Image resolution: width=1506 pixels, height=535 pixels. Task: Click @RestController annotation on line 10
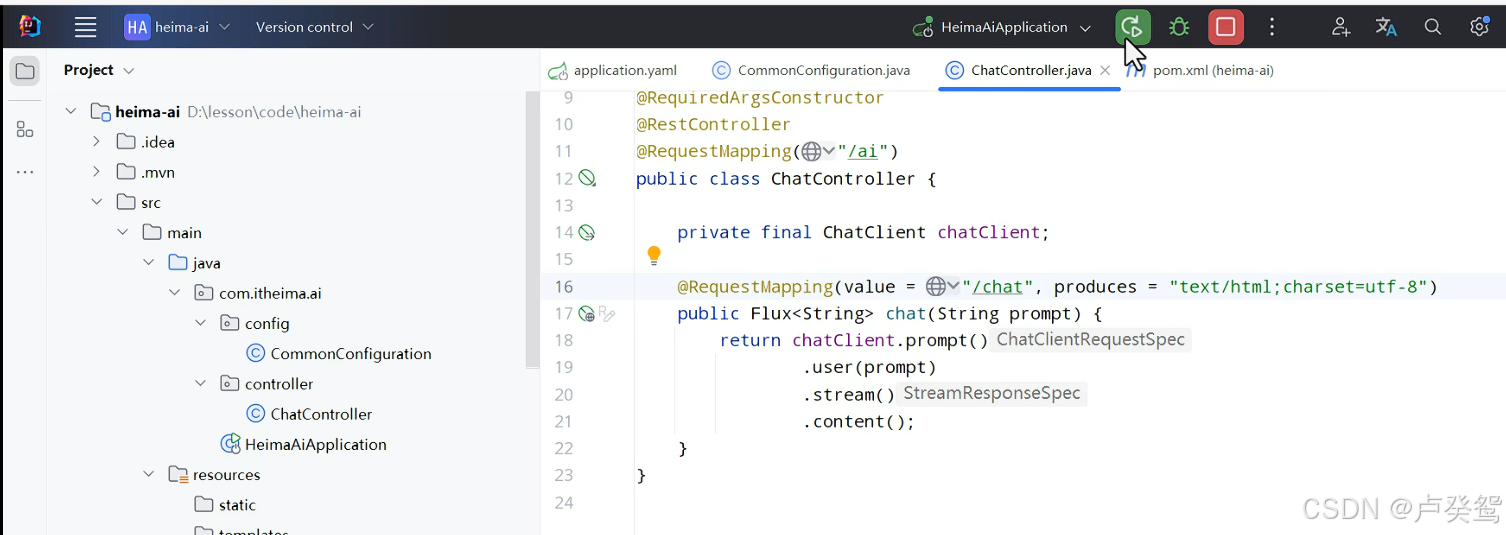713,124
